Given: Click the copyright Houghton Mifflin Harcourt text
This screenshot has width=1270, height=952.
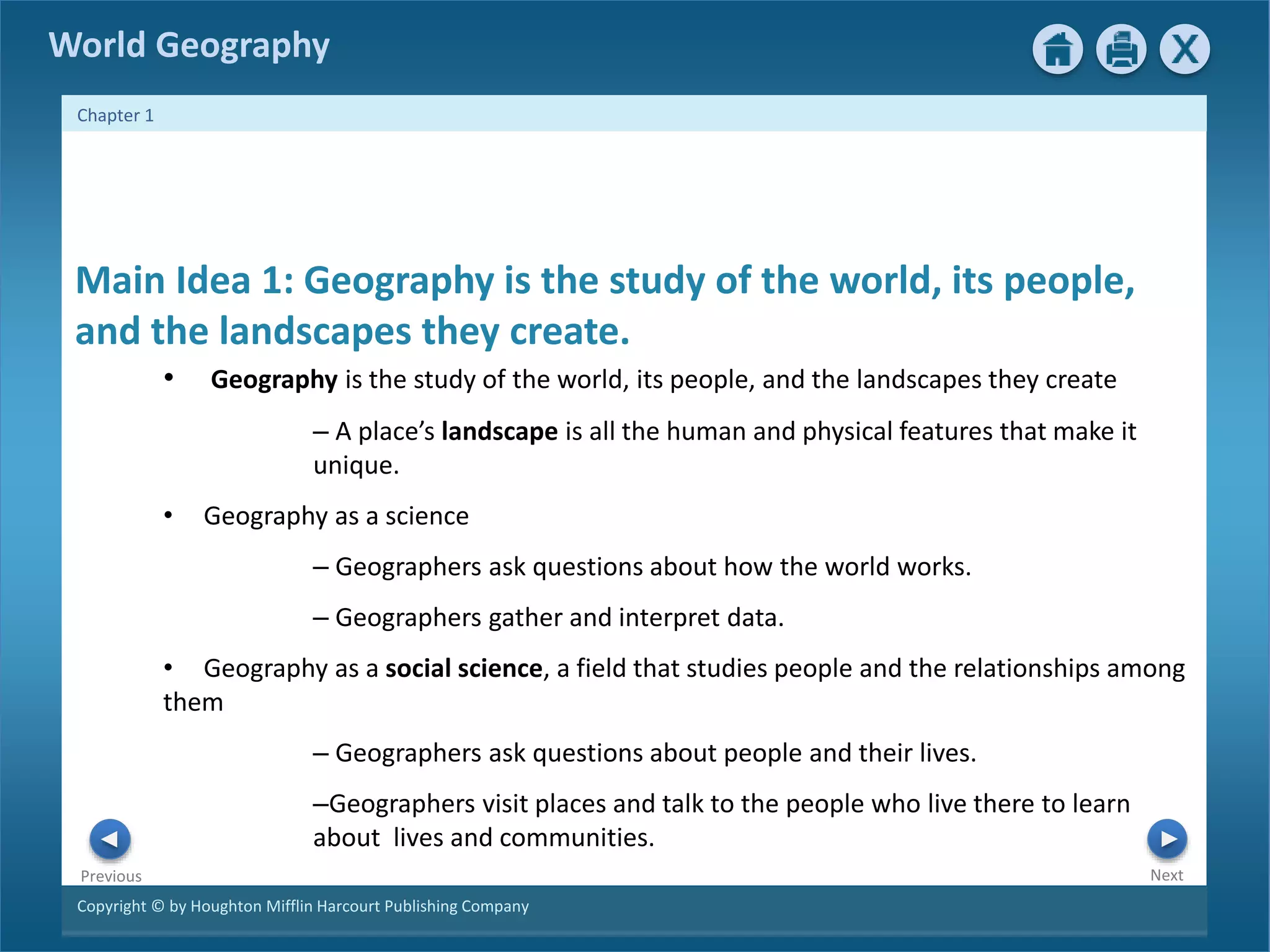Looking at the screenshot, I should pos(303,906).
